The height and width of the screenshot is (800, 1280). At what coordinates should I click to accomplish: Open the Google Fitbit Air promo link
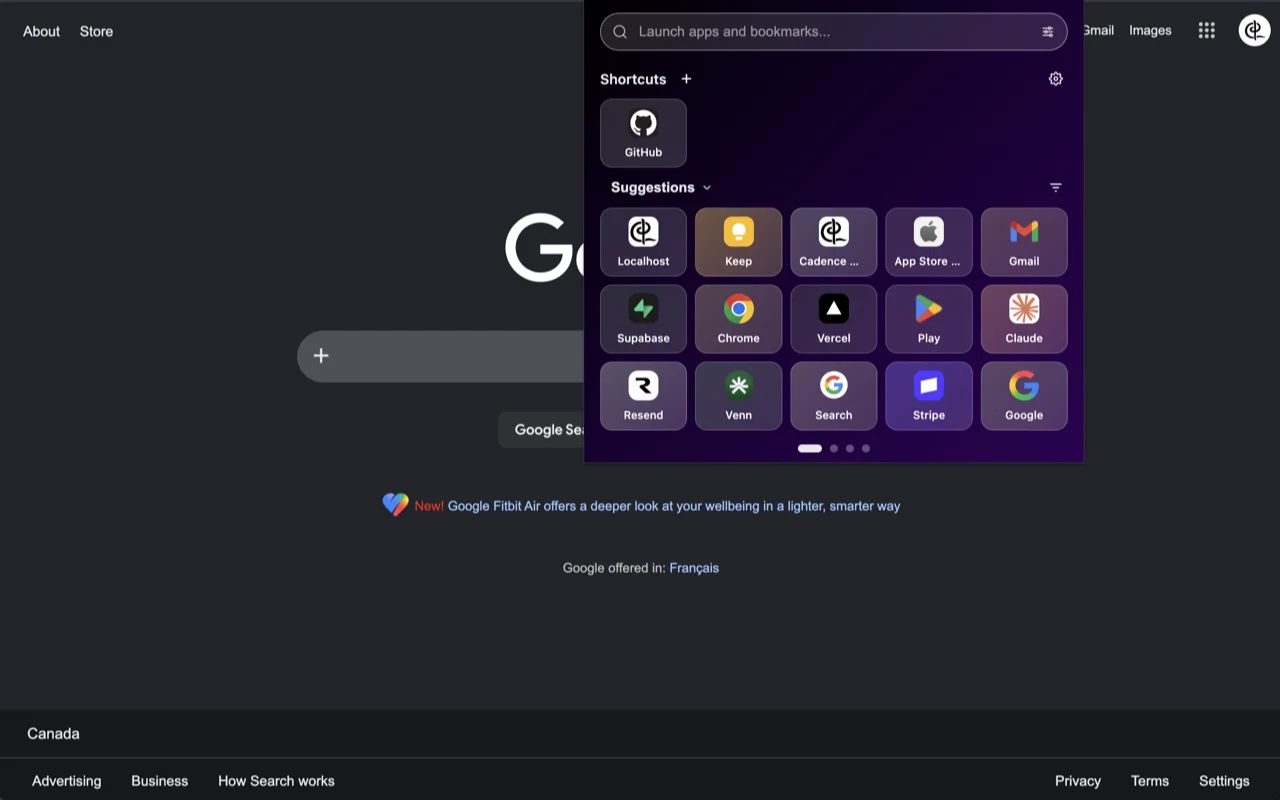[674, 506]
